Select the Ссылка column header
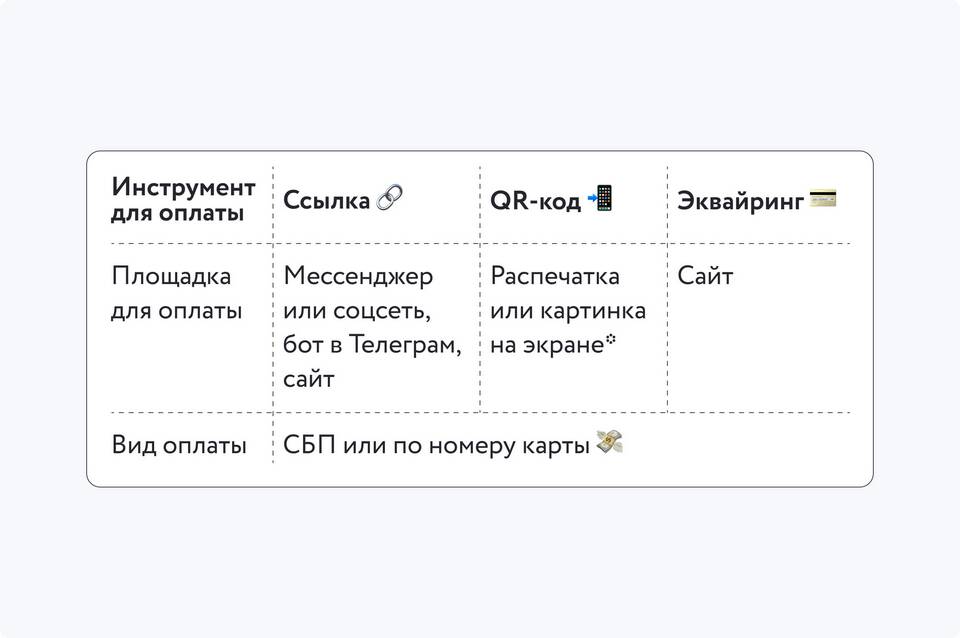 (x=343, y=200)
